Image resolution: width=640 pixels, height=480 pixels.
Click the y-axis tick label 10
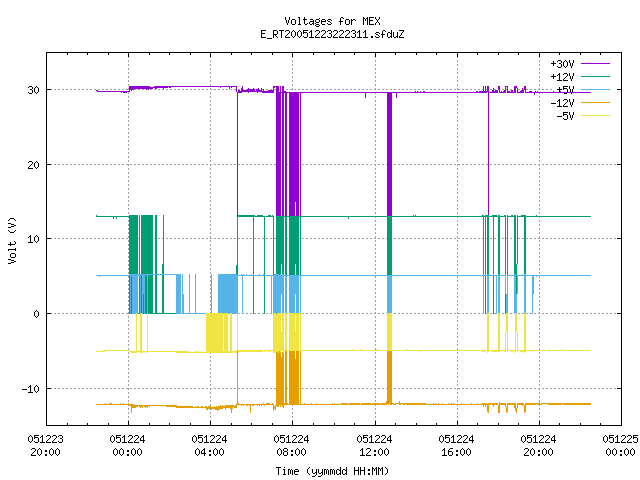33,239
